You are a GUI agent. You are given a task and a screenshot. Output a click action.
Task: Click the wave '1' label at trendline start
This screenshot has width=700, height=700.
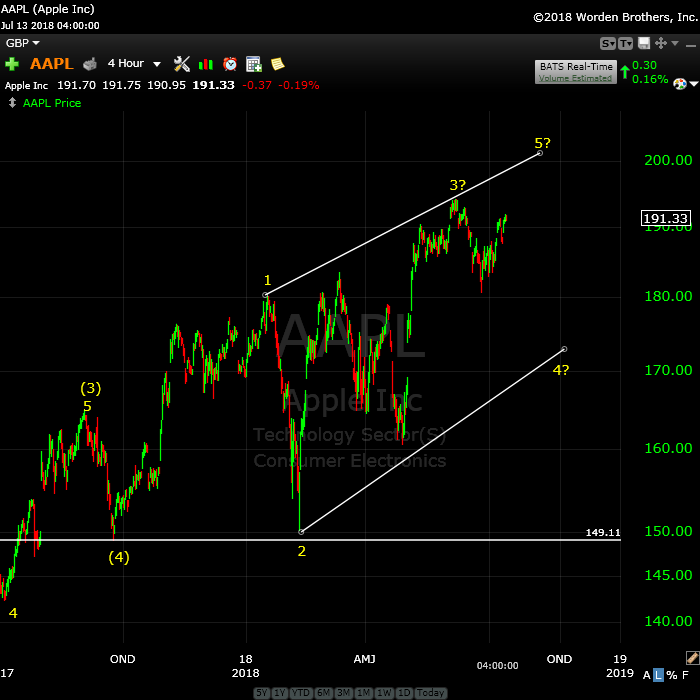(x=267, y=280)
